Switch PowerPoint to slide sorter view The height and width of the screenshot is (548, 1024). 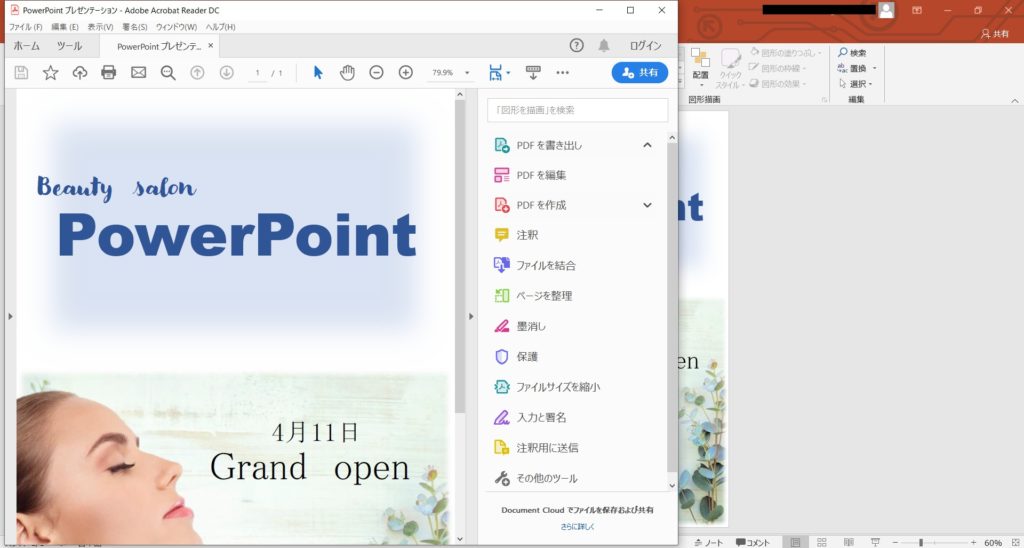[822, 542]
